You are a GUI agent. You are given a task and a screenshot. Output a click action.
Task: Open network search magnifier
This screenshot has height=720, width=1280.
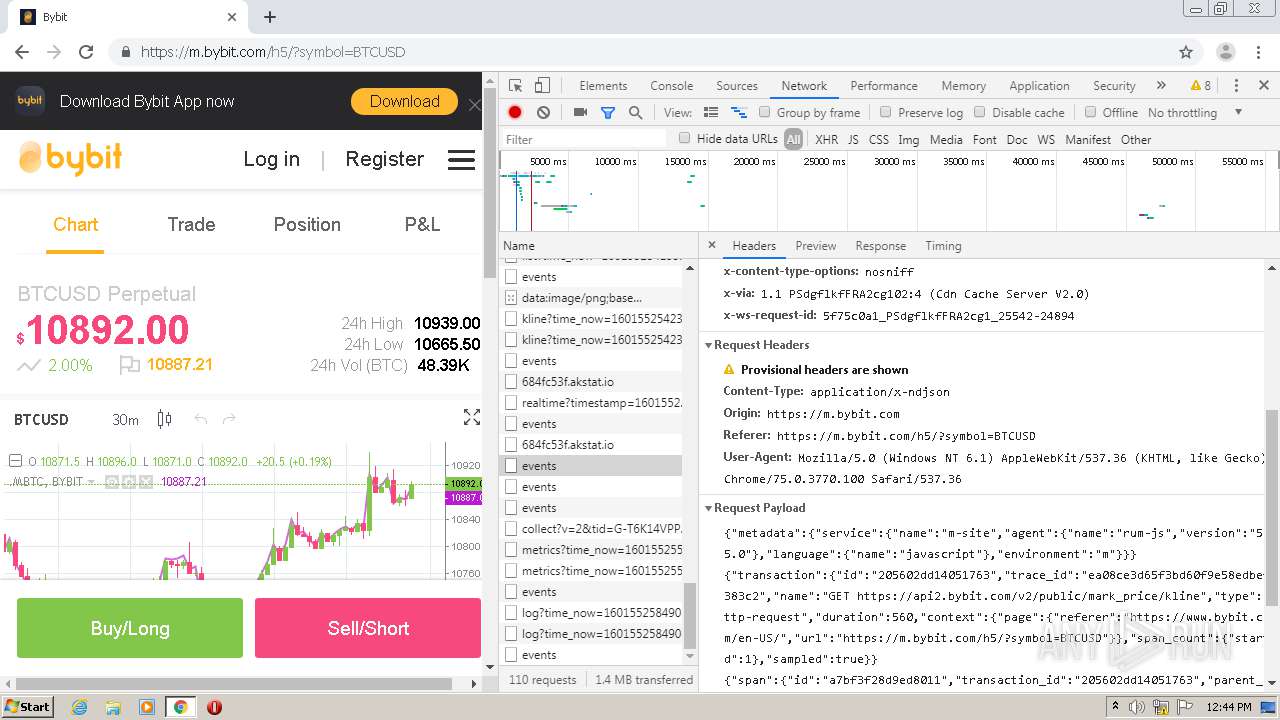(x=635, y=113)
